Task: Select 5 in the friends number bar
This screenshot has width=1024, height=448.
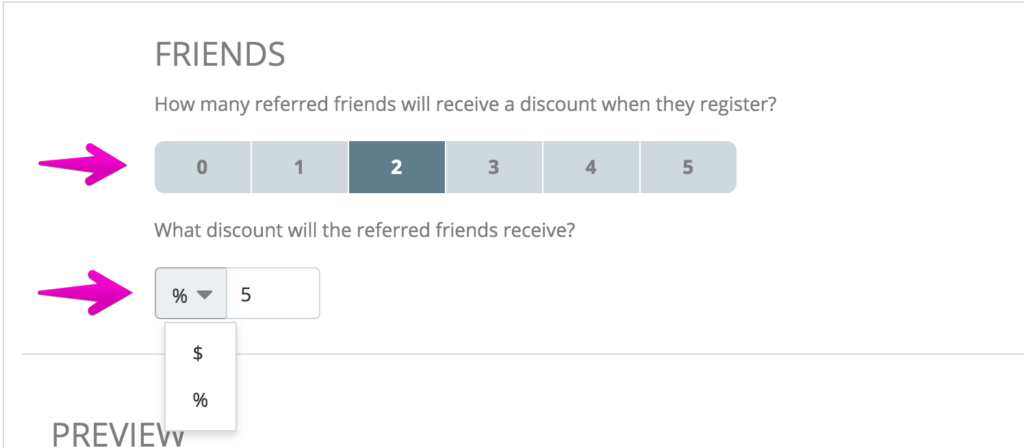Action: click(x=688, y=167)
